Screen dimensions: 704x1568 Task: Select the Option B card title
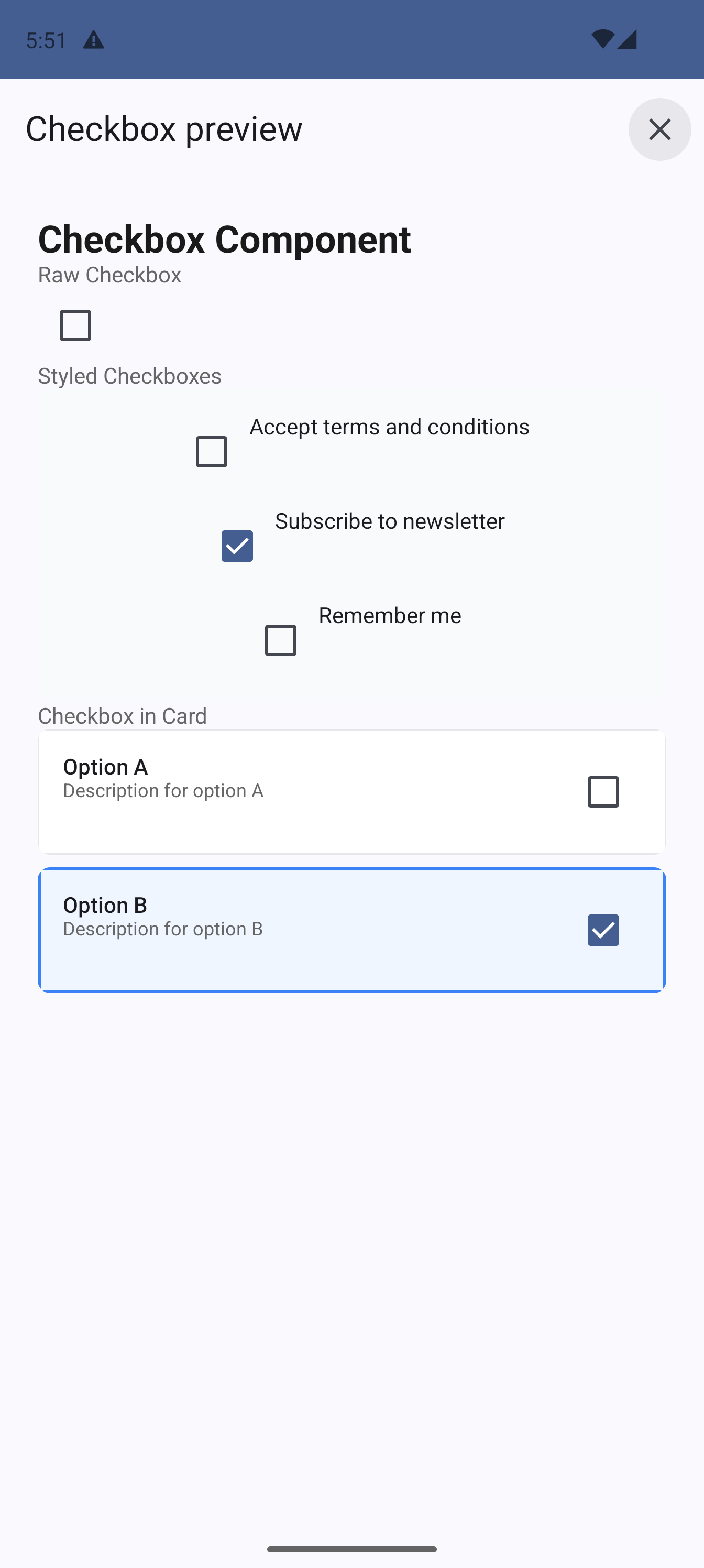coord(105,905)
